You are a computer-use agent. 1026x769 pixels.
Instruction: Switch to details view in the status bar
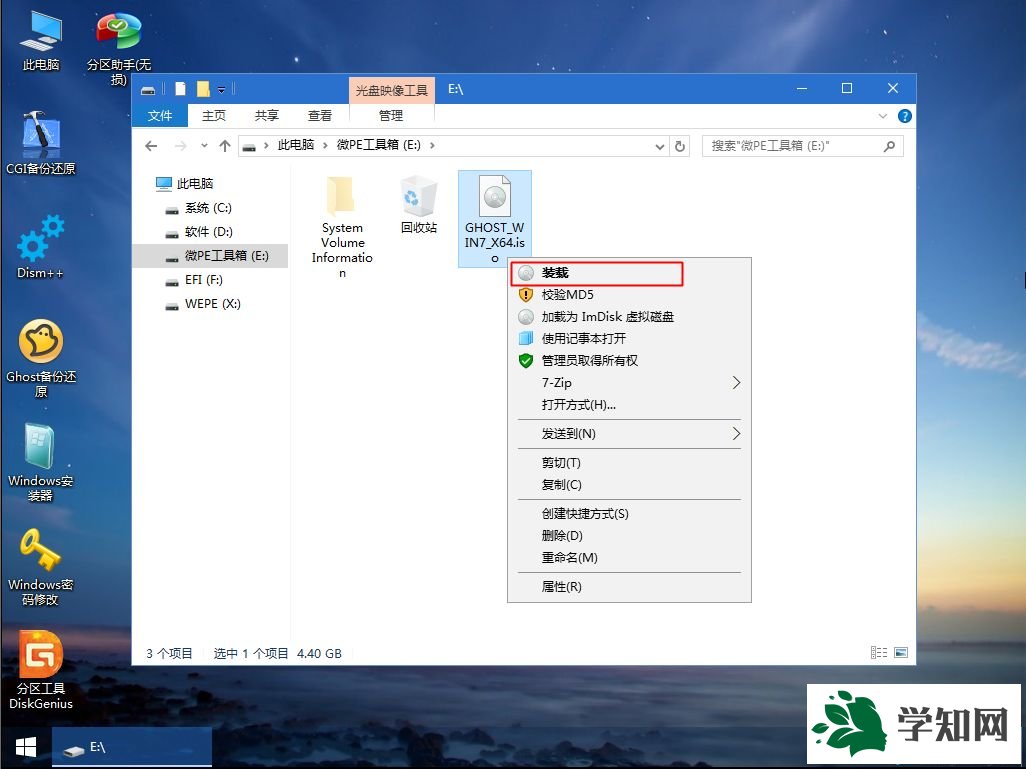tap(878, 652)
